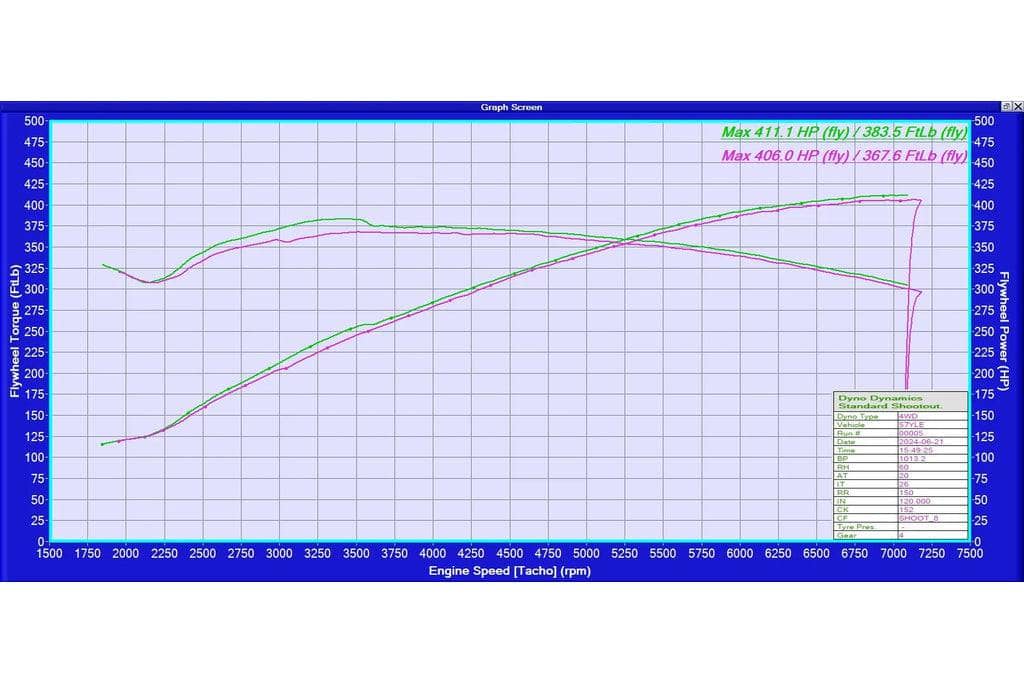Click the 300 label on power axis
1024x683 pixels.
point(984,289)
